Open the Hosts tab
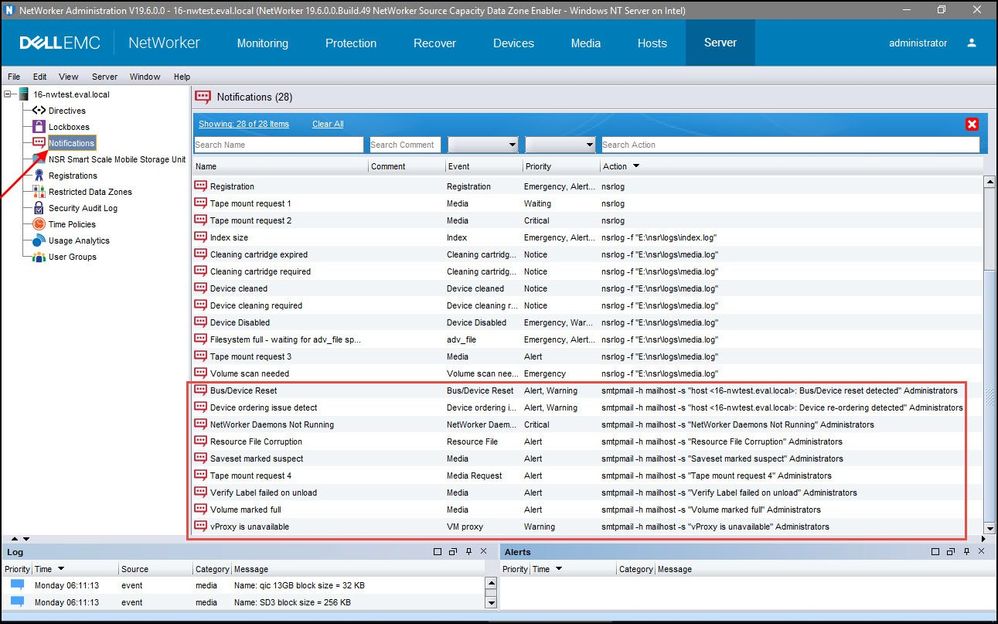The image size is (998, 624). 652,43
